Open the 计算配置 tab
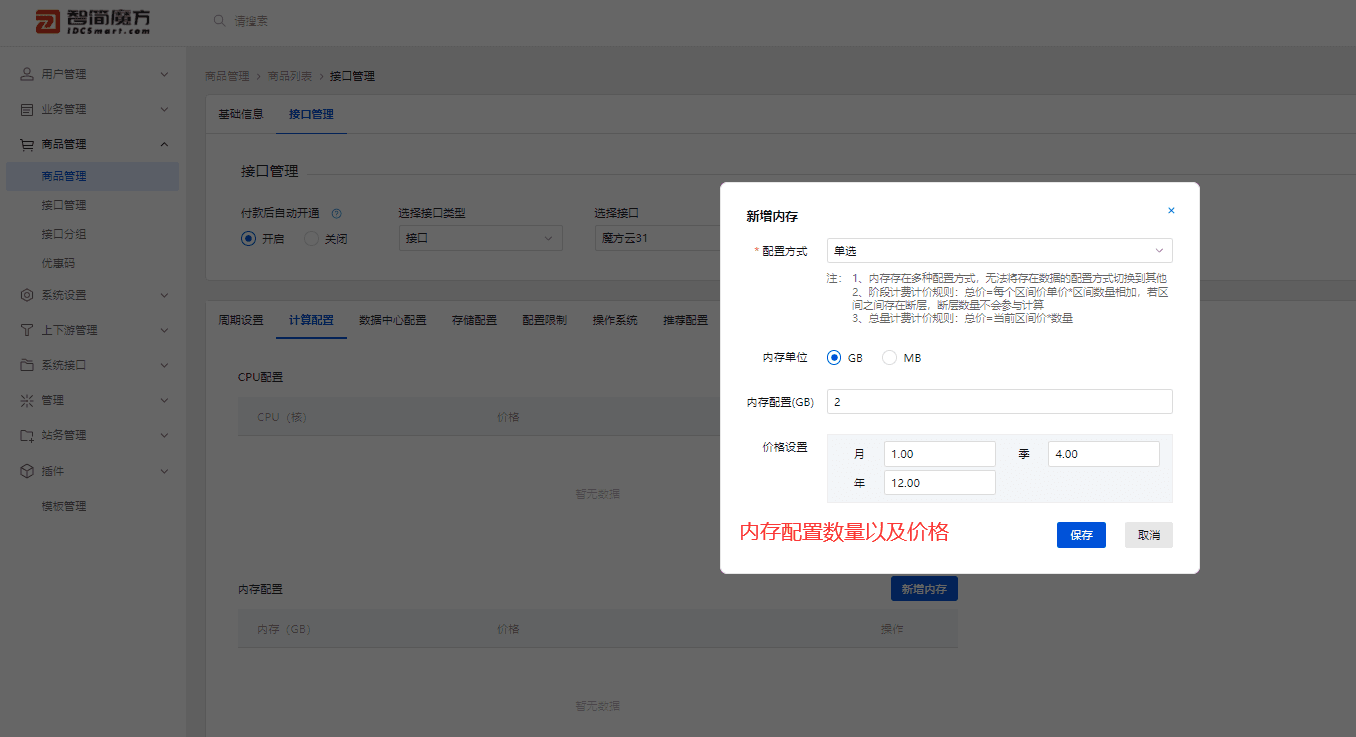Image resolution: width=1356 pixels, height=737 pixels. [x=311, y=320]
